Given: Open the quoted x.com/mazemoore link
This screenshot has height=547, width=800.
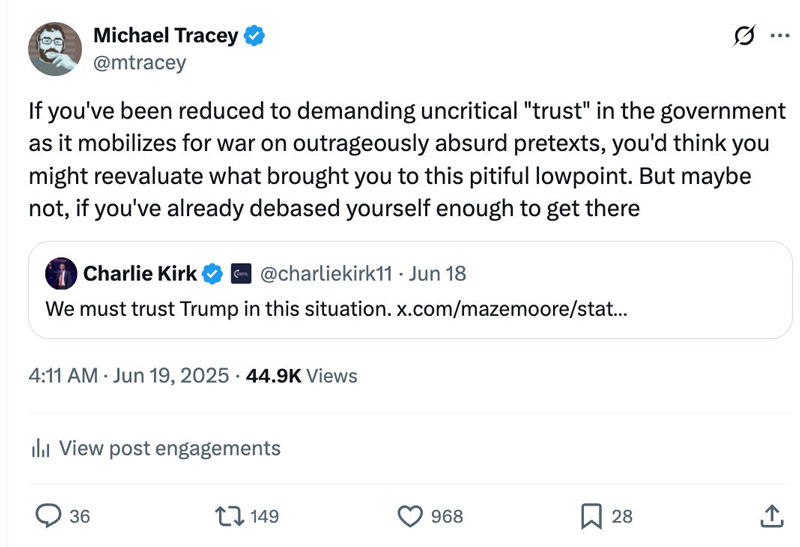Looking at the screenshot, I should [511, 307].
